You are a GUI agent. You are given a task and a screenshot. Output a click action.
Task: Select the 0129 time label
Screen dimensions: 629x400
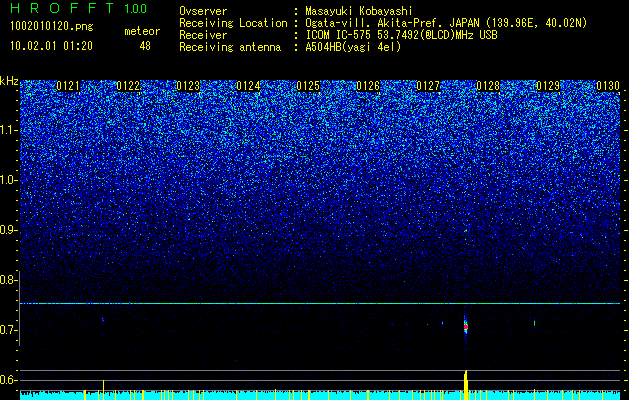coord(548,86)
